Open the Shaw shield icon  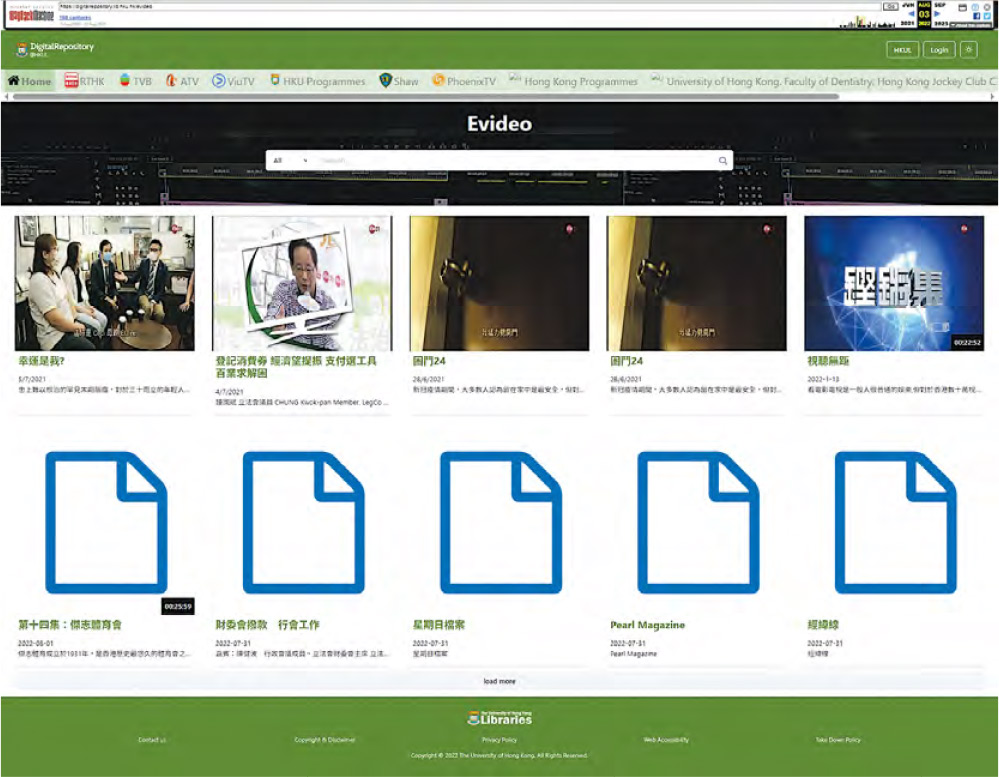pyautogui.click(x=386, y=81)
